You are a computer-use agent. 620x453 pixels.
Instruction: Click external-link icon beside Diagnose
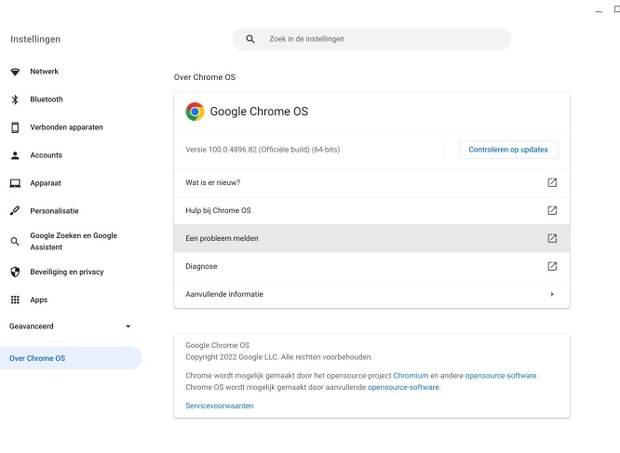click(552, 266)
